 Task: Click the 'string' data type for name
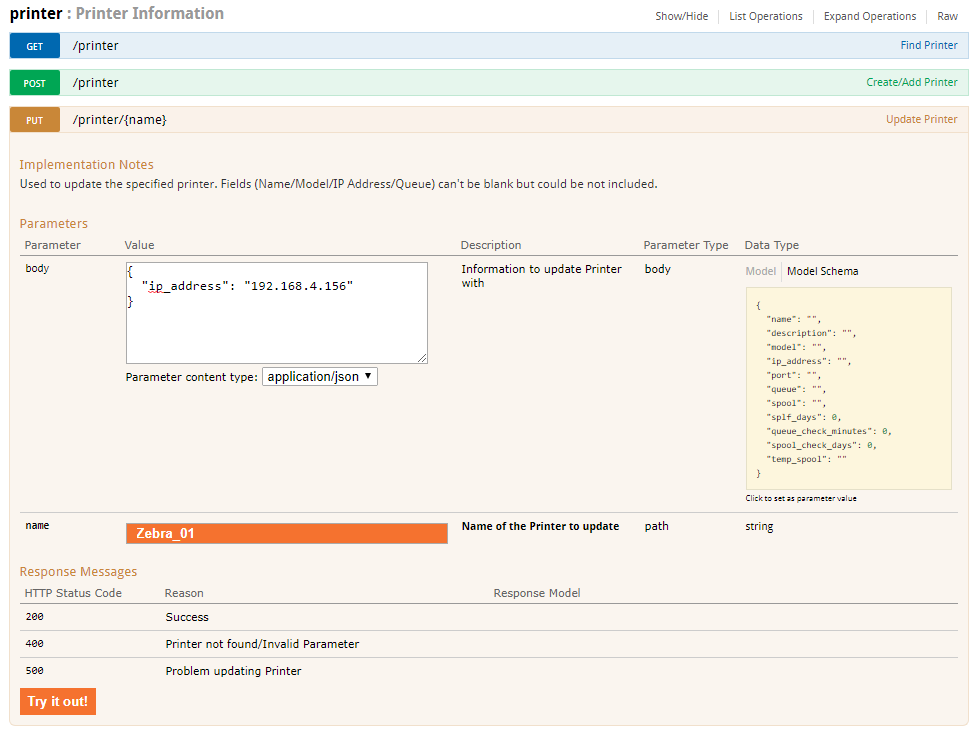(759, 526)
